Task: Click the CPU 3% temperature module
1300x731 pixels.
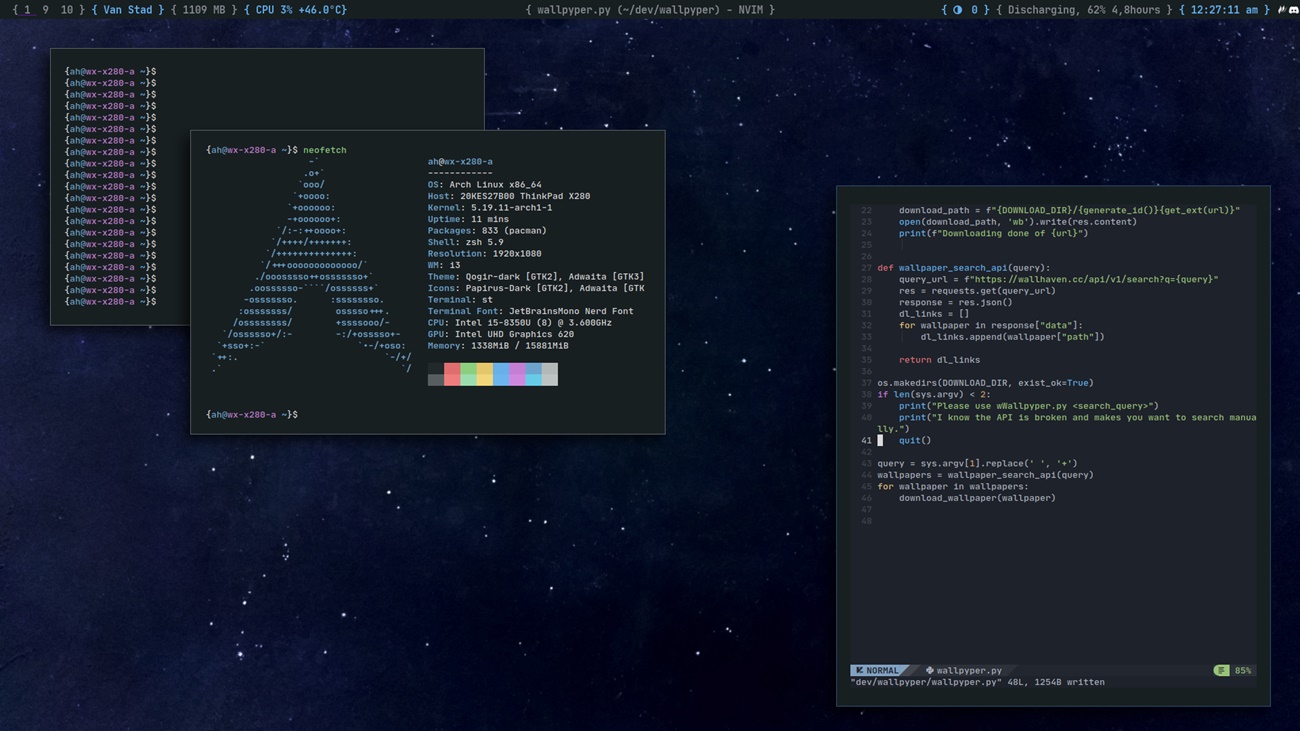Action: click(x=296, y=10)
